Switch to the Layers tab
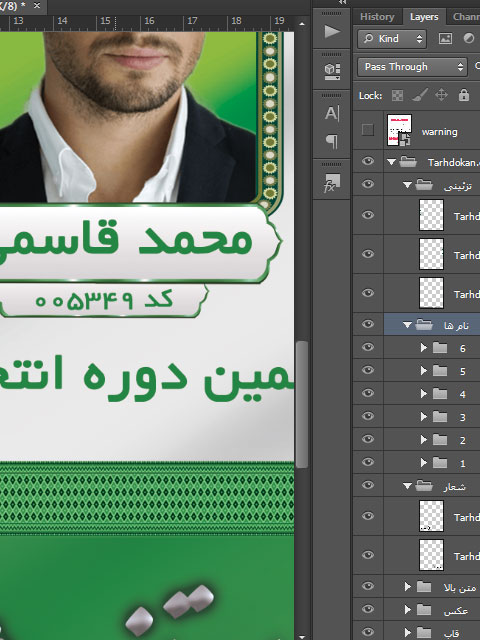 point(424,17)
